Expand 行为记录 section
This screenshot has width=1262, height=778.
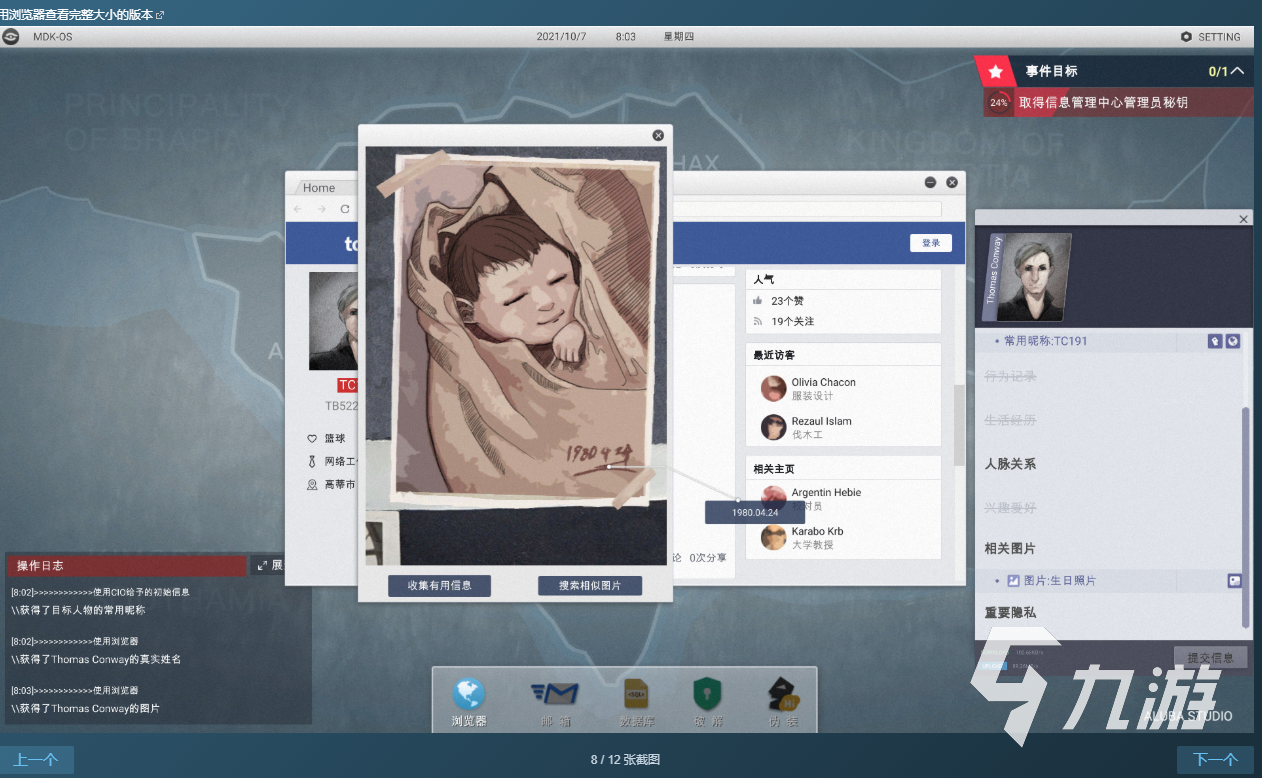(1010, 376)
